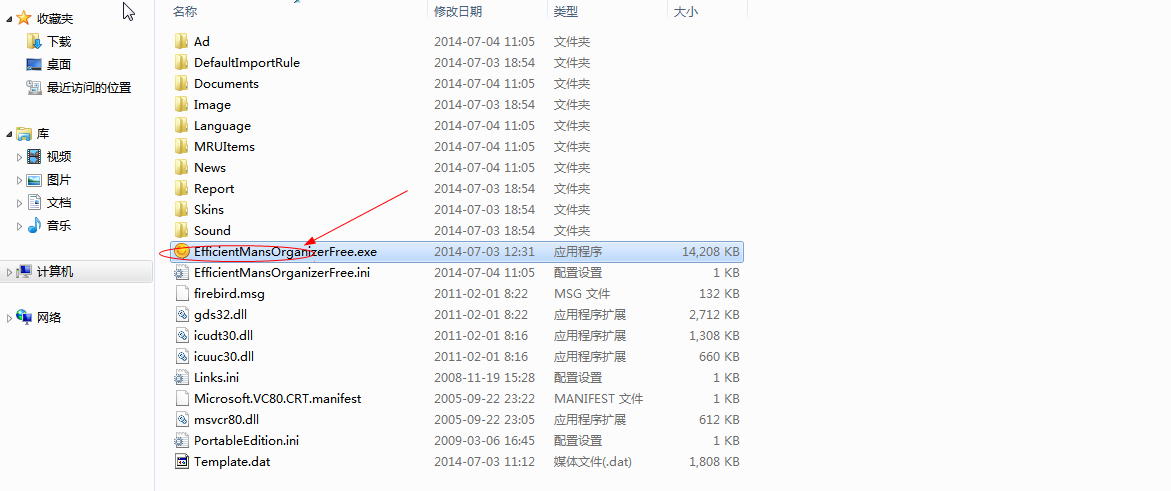
Task: Expand the Music (音乐) library arrow
Action: [x=19, y=226]
